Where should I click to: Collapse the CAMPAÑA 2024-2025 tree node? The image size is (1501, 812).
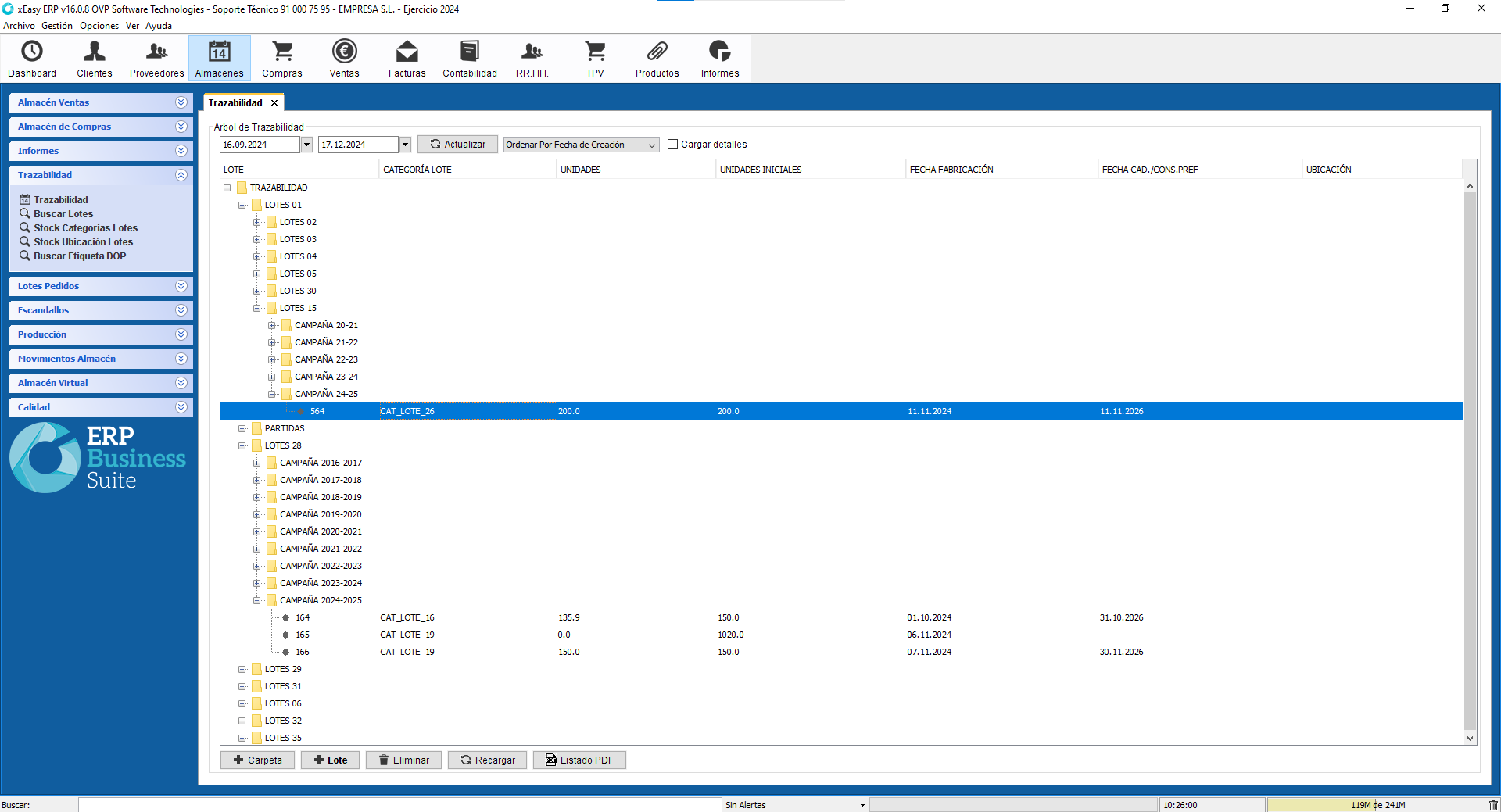click(256, 600)
